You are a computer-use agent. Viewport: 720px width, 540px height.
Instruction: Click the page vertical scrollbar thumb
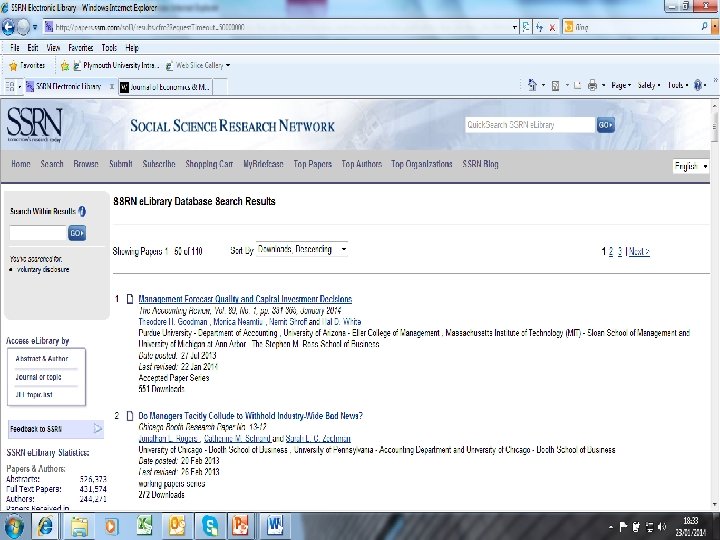(714, 126)
